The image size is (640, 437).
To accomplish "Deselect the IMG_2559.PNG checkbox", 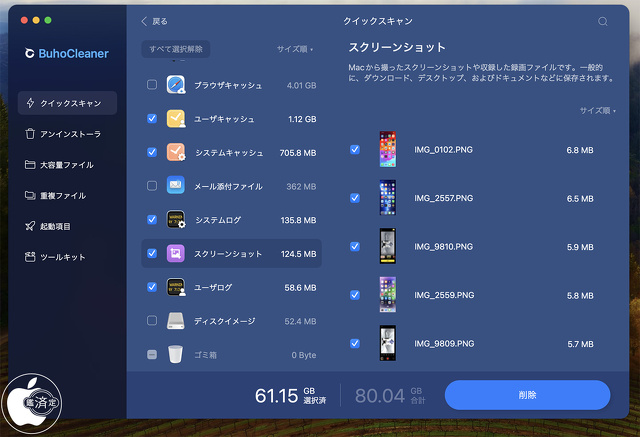I will 355,295.
